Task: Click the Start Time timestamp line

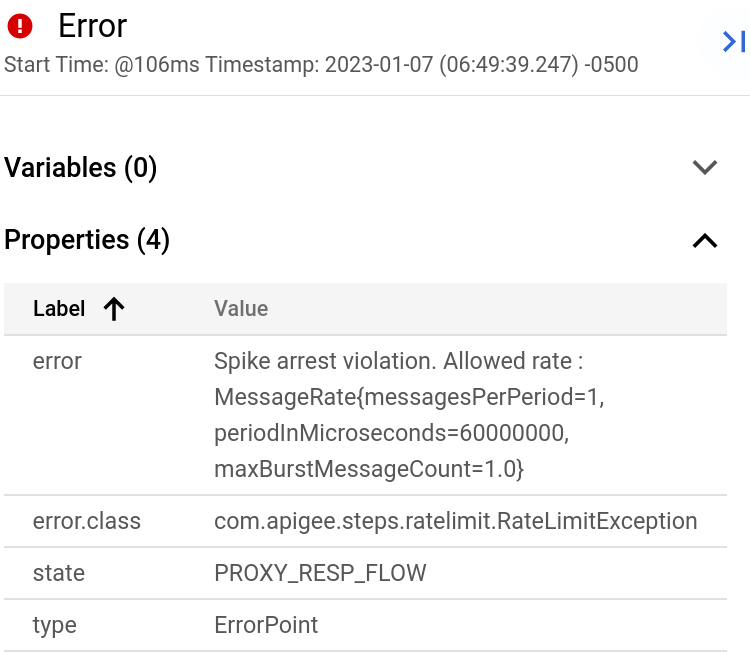Action: (x=321, y=65)
